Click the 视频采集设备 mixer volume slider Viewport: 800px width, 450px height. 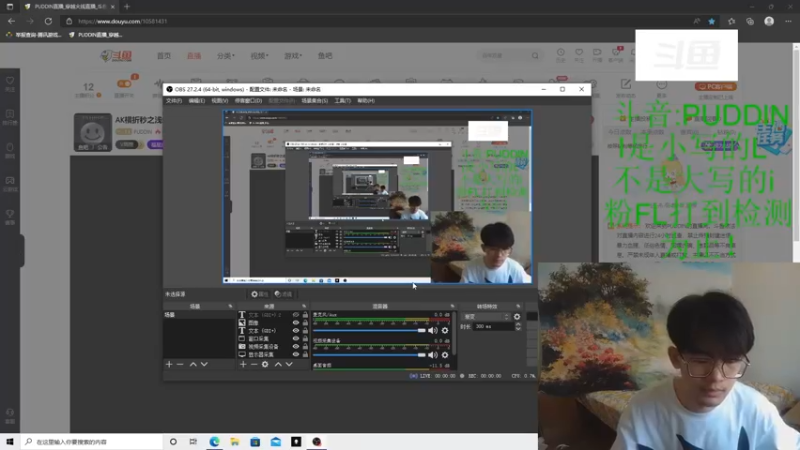[369, 355]
